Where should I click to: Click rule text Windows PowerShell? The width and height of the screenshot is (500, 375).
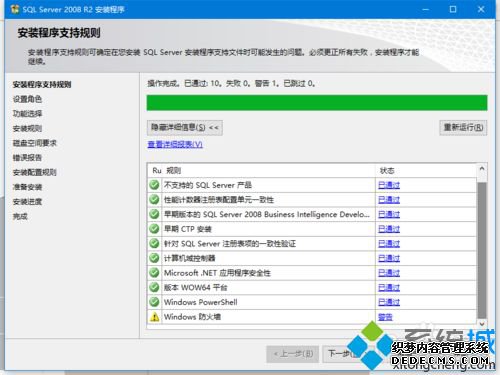pos(201,302)
